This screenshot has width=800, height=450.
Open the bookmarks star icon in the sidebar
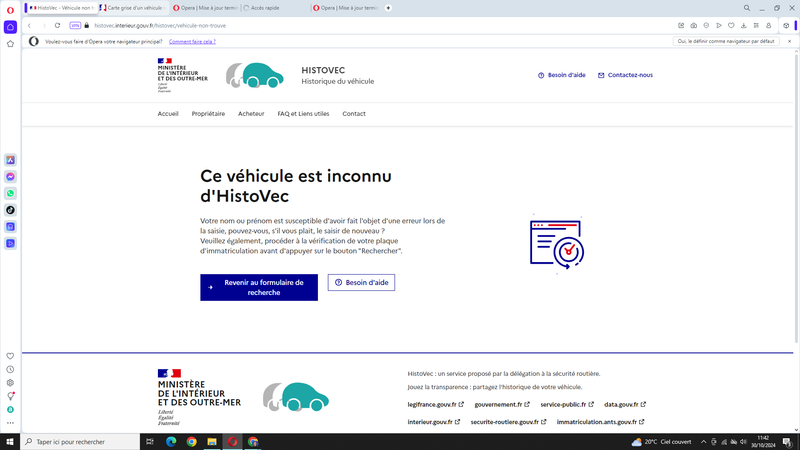10,44
